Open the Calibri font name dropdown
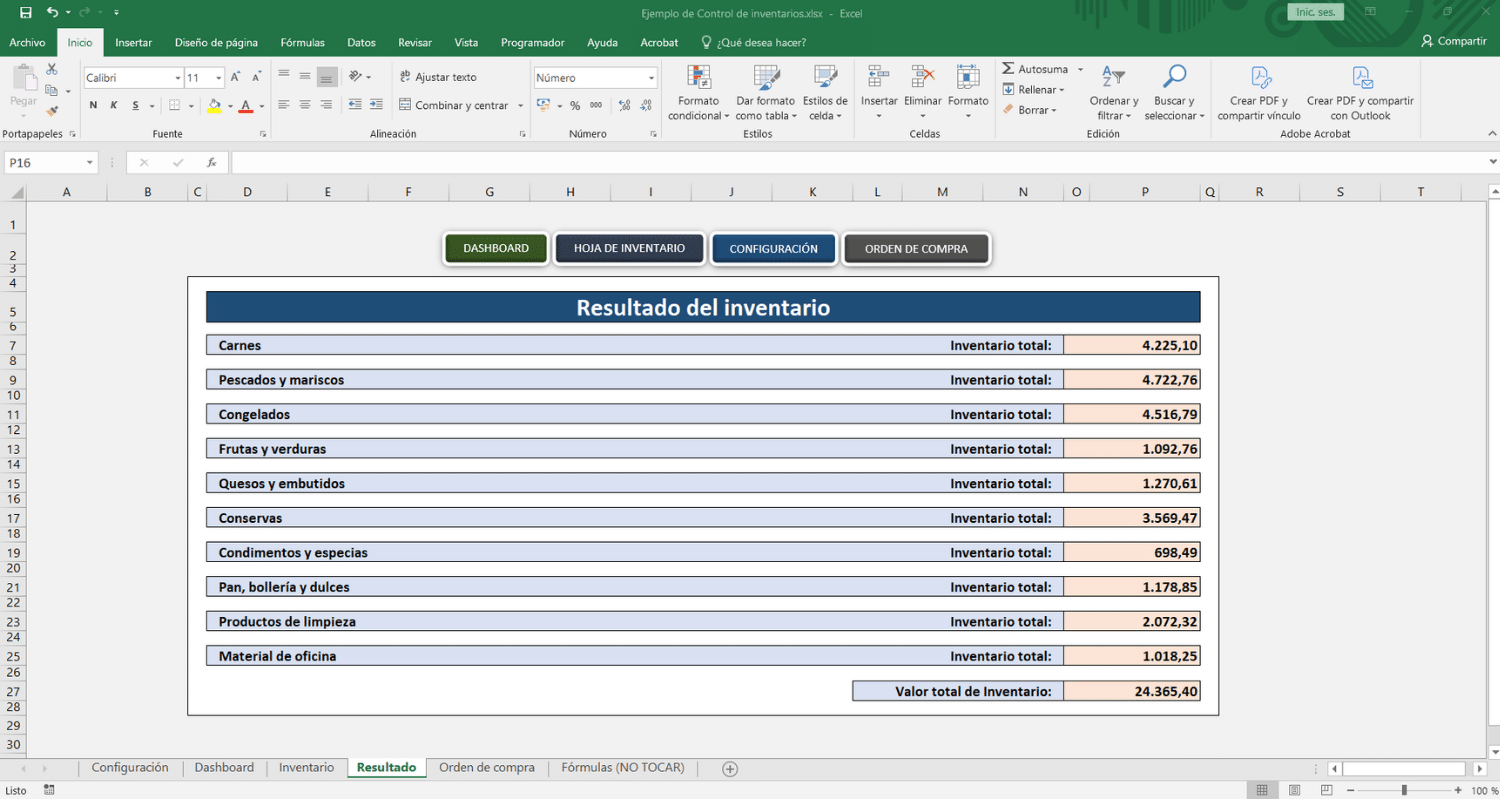Image resolution: width=1500 pixels, height=799 pixels. (x=177, y=77)
